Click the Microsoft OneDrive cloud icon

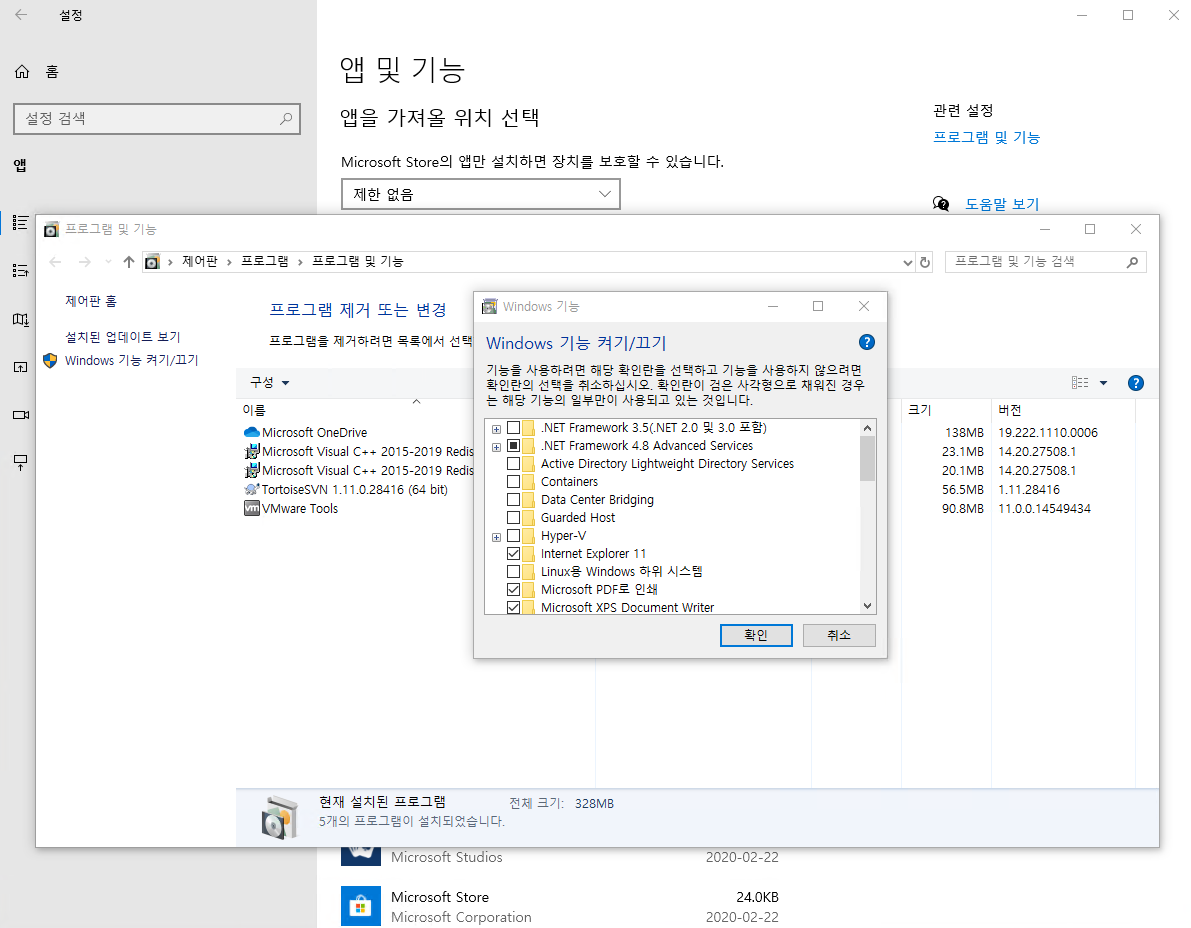click(x=251, y=432)
